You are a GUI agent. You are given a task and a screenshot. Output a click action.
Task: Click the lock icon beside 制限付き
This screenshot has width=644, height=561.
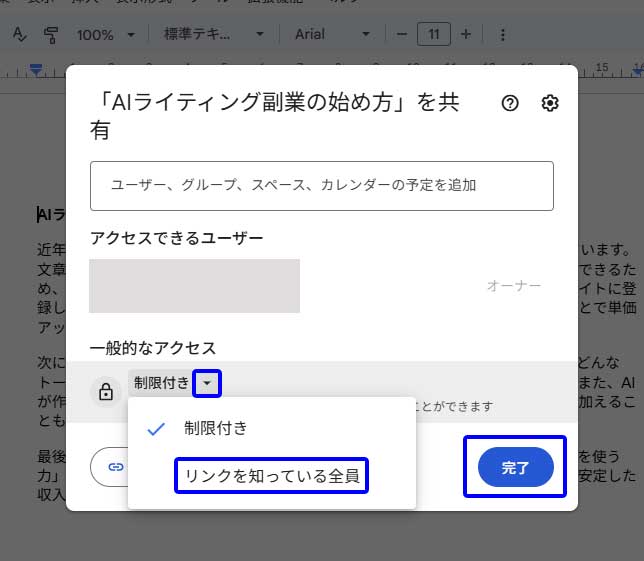click(105, 391)
